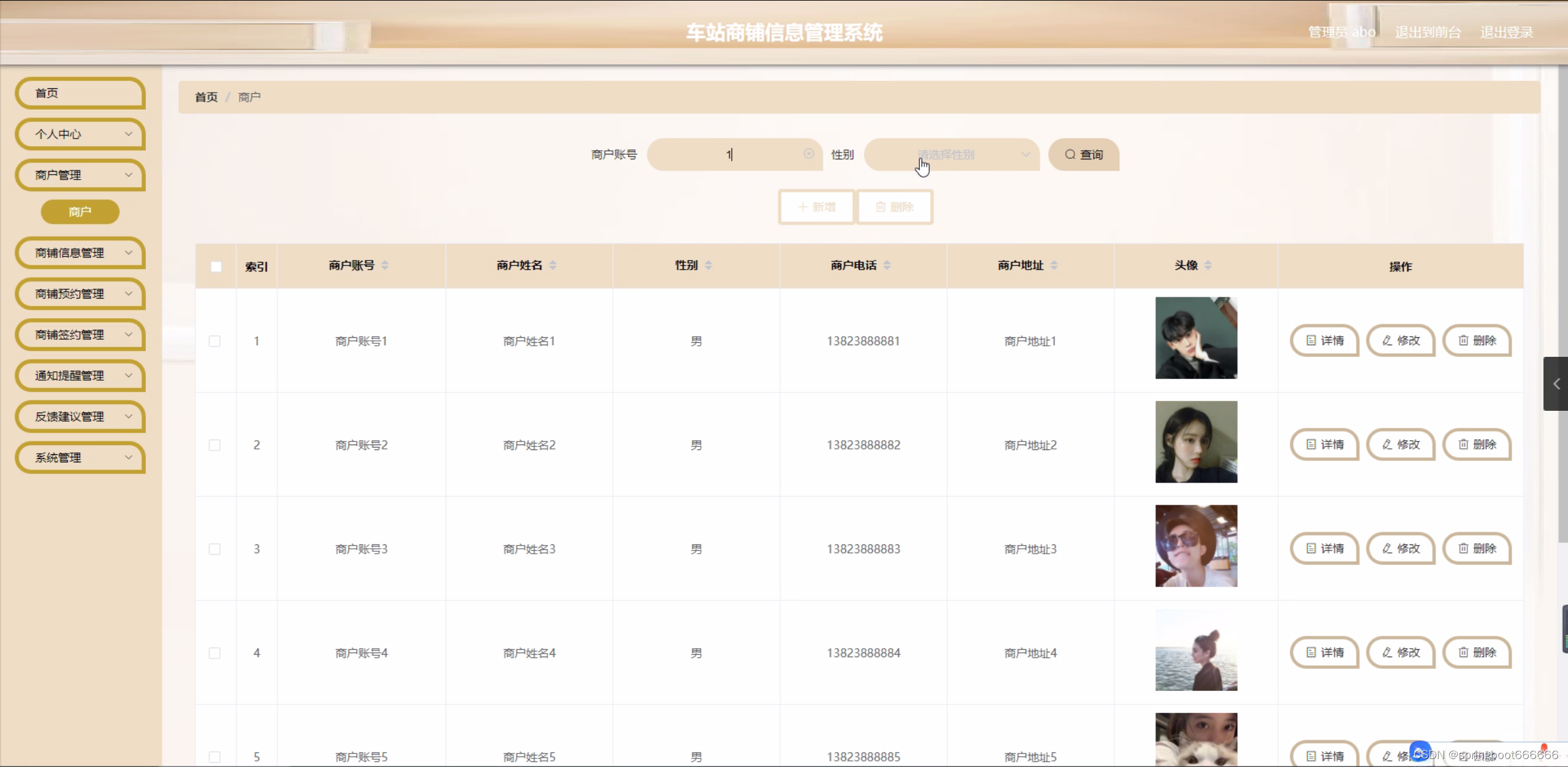The image size is (1568, 767).
Task: Click the search magnifier query button
Action: tap(1083, 155)
